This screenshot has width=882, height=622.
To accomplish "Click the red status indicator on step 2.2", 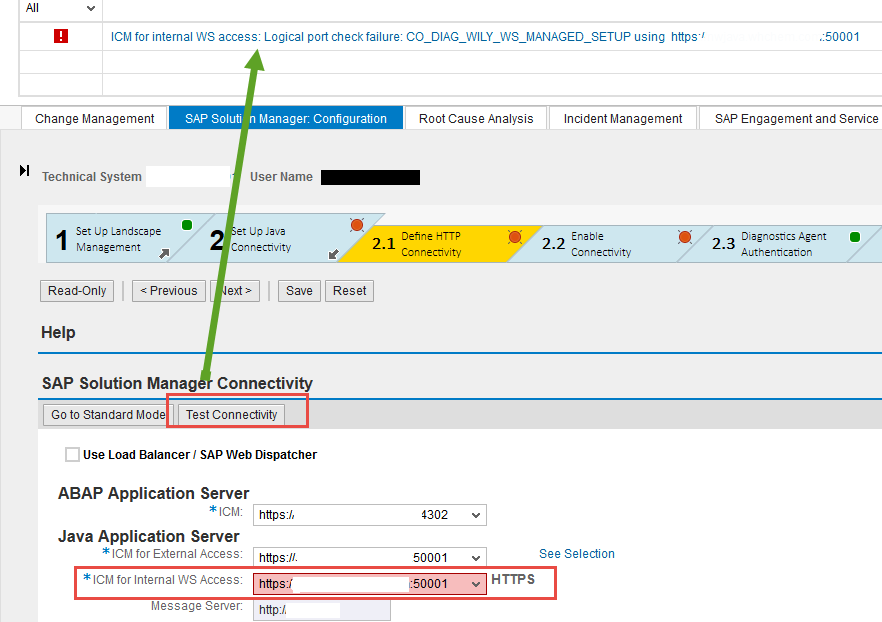I will pyautogui.click(x=685, y=237).
